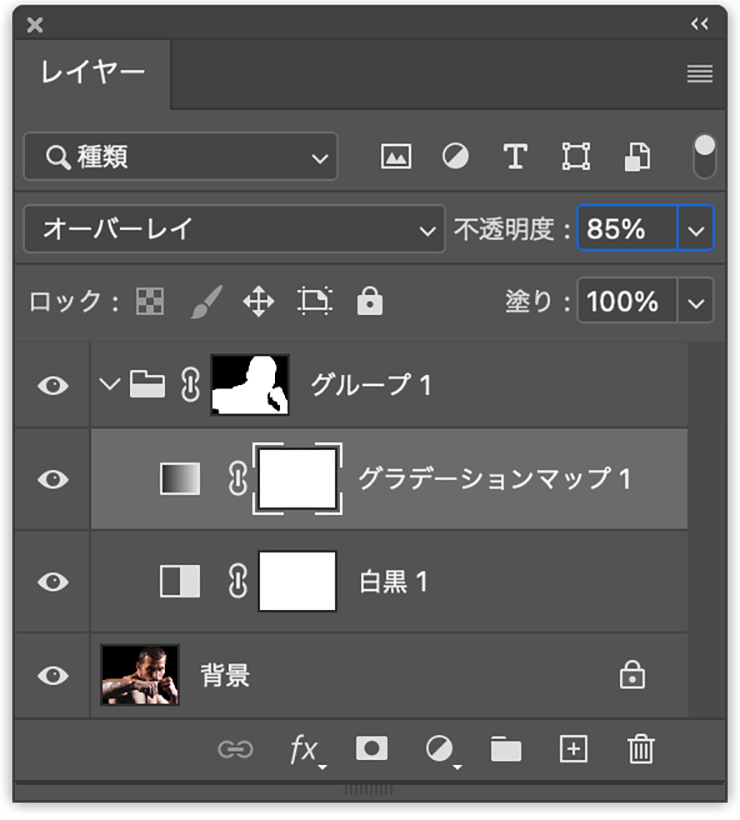Filter layers by shape type

pyautogui.click(x=576, y=157)
